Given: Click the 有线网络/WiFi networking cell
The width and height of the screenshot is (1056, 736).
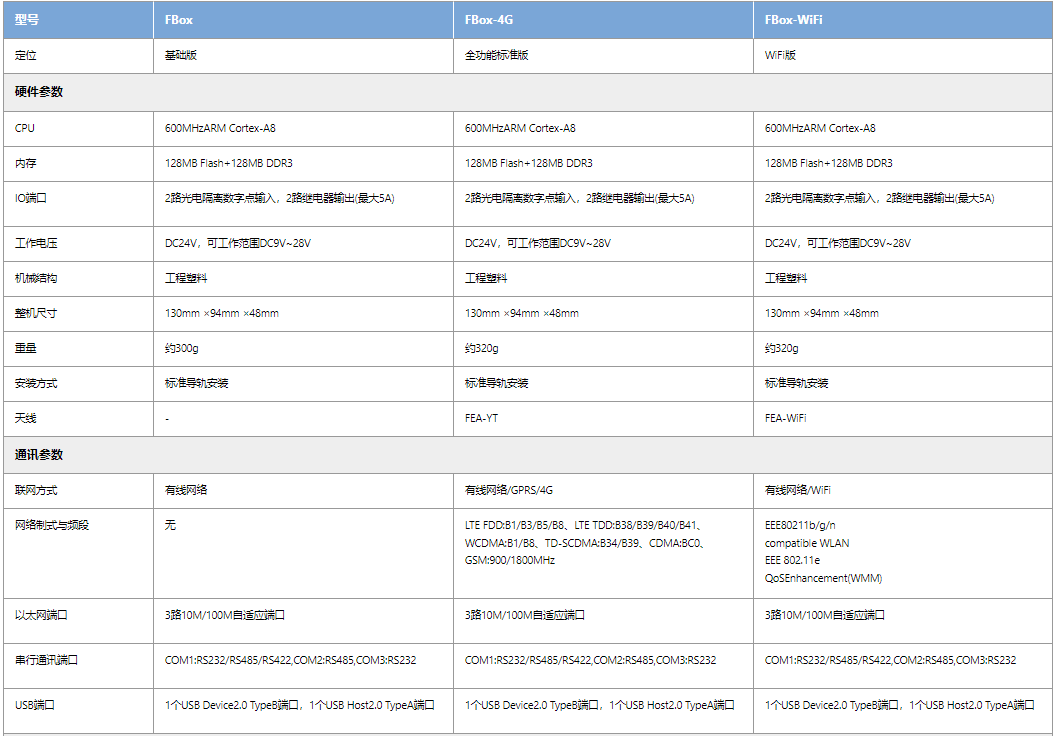Looking at the screenshot, I should click(x=798, y=490).
